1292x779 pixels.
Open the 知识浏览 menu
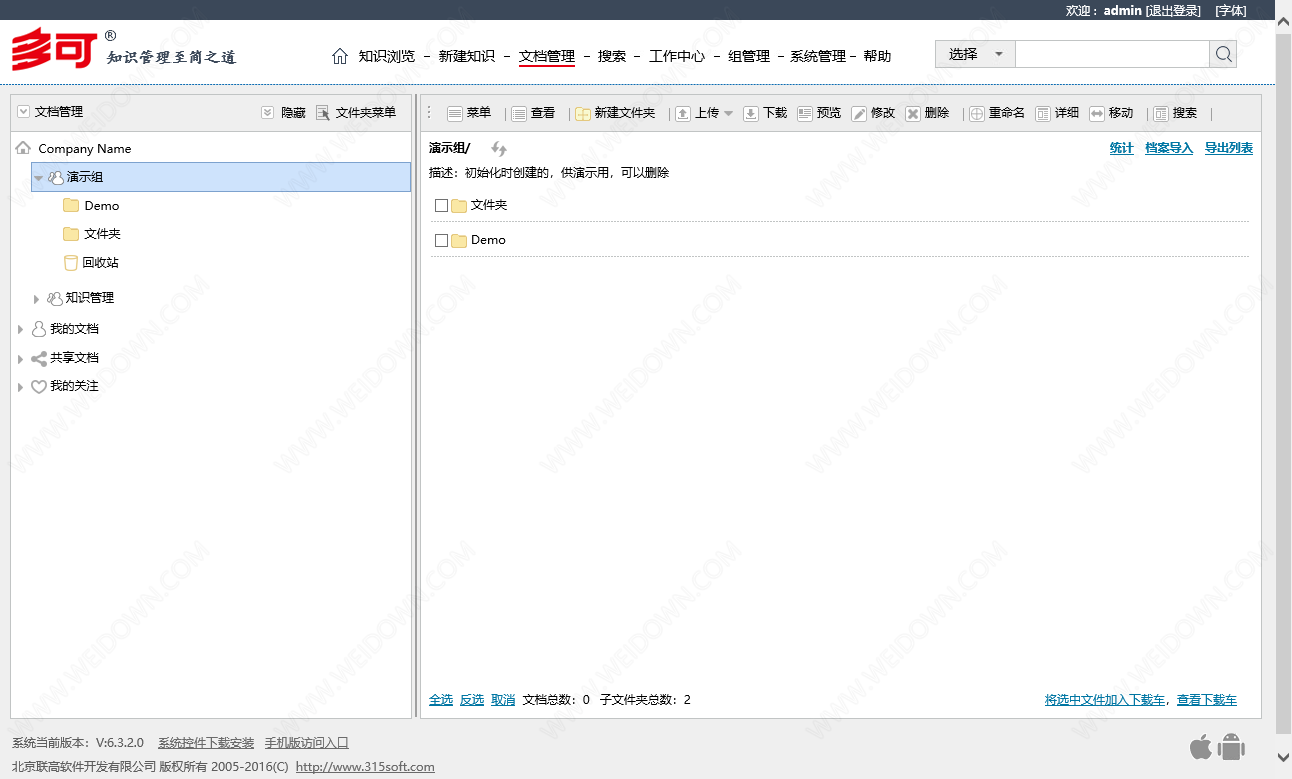(387, 56)
